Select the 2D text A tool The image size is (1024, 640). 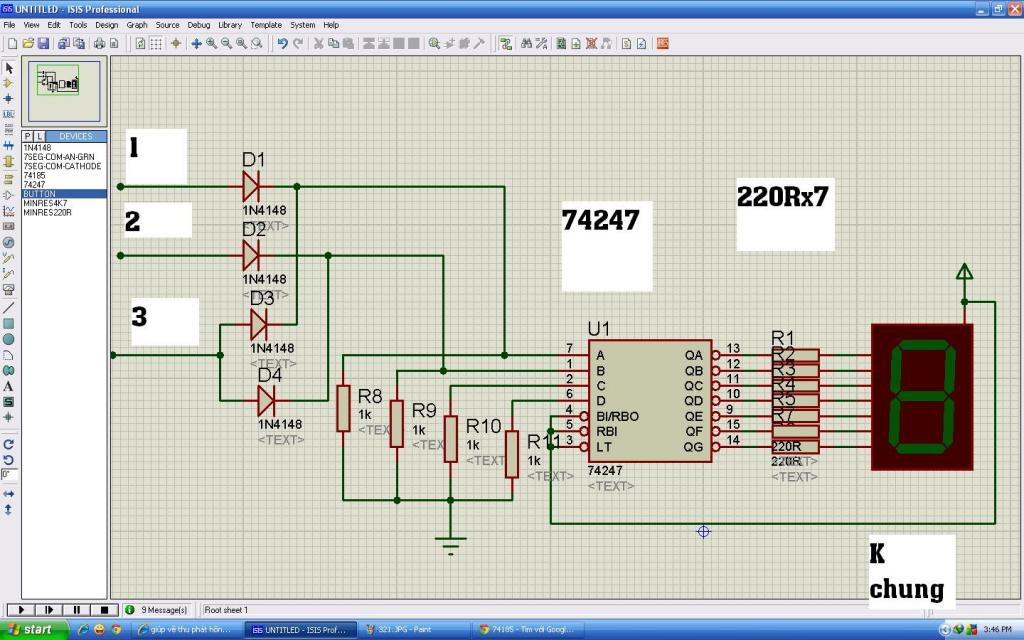click(x=8, y=386)
